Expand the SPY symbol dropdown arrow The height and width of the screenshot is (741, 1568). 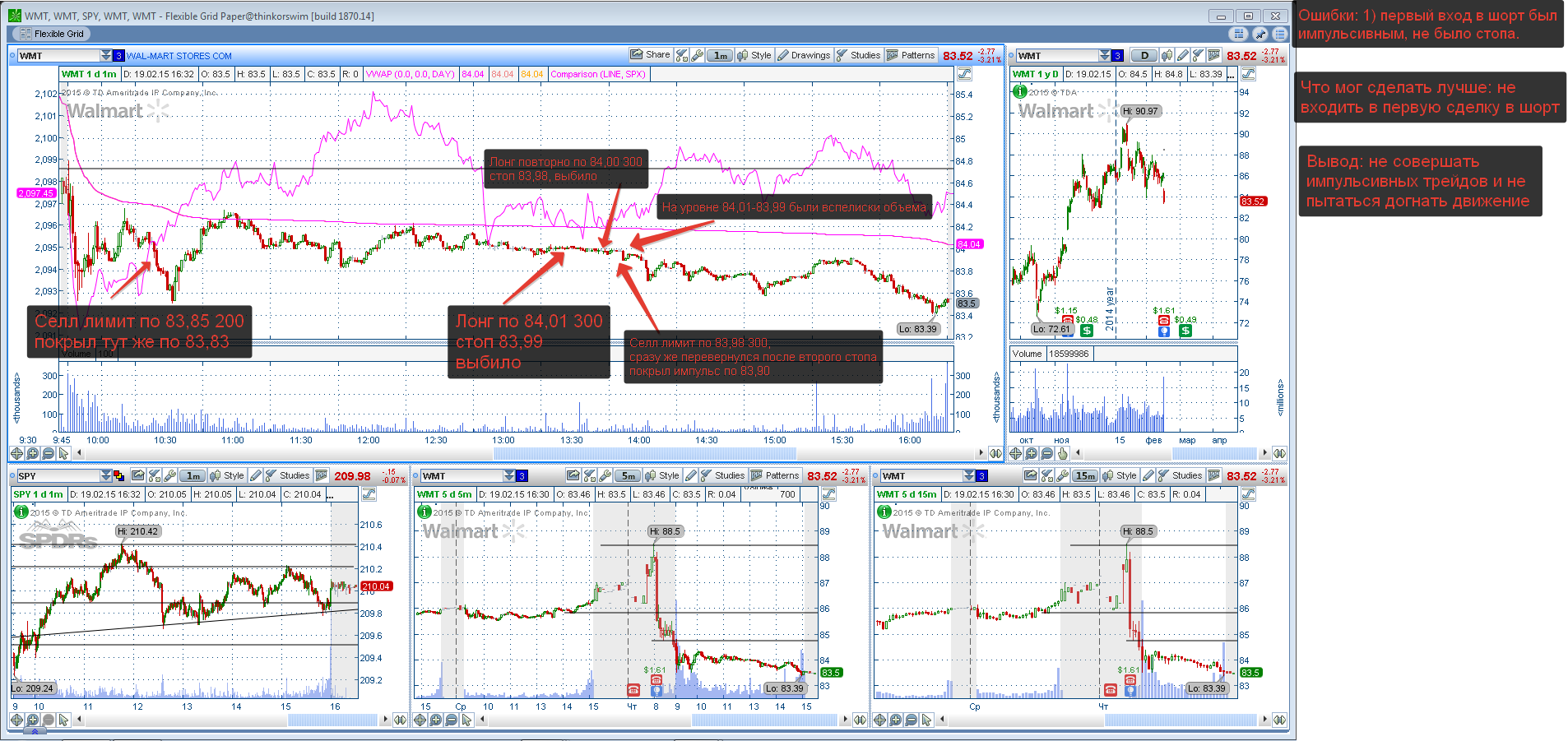105,475
